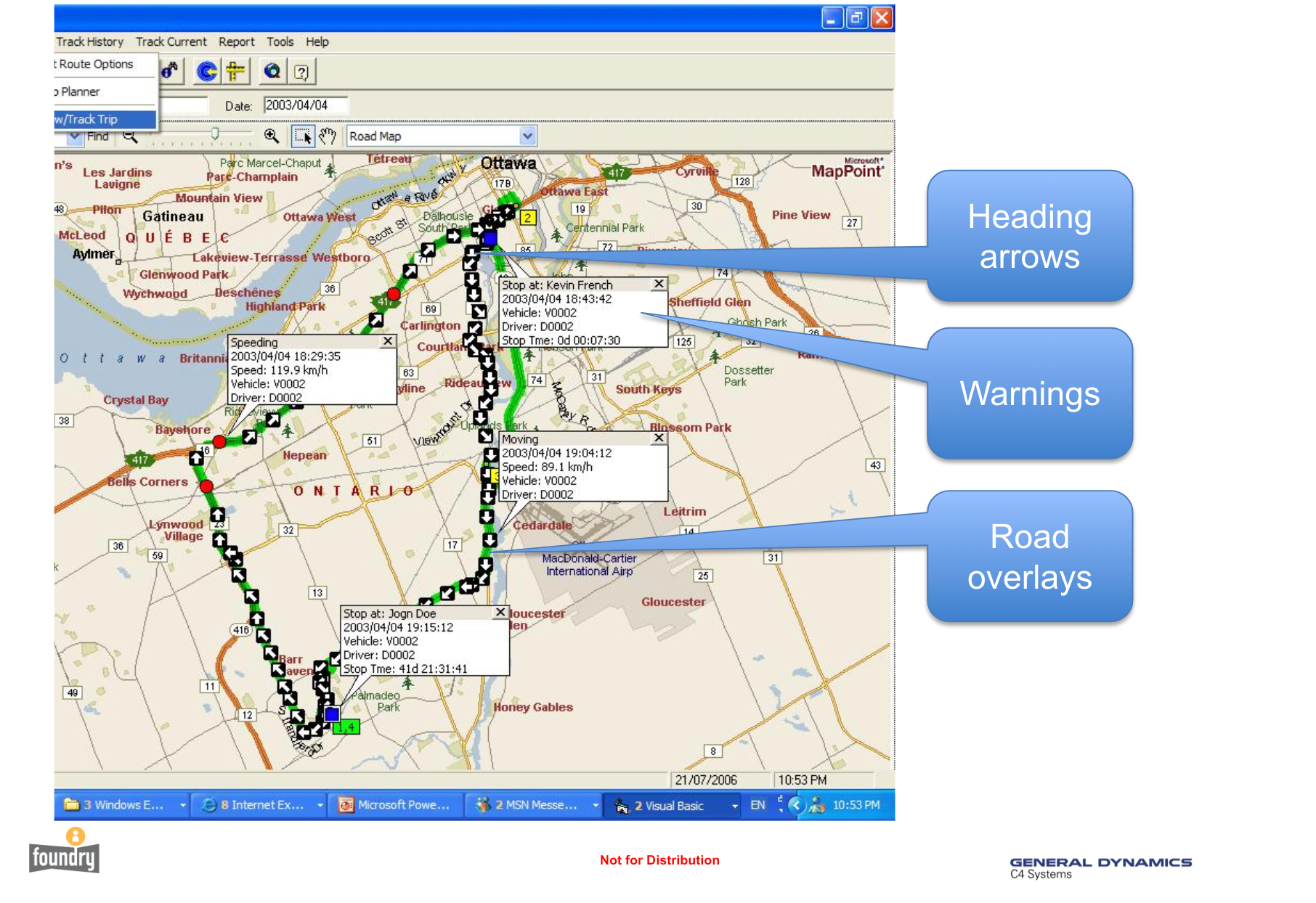Click the blue circular refresh toolbar icon
1316x903 pixels.
click(207, 71)
